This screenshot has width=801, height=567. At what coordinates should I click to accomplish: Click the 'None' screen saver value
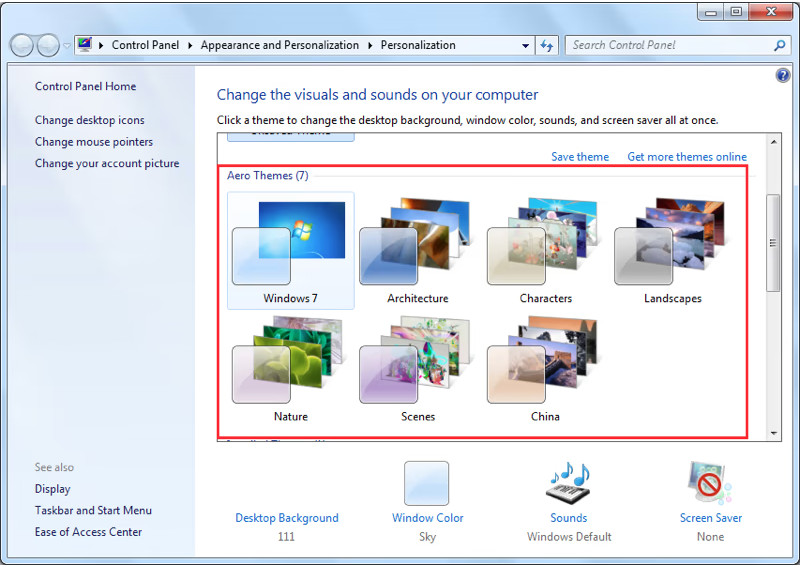pos(711,537)
